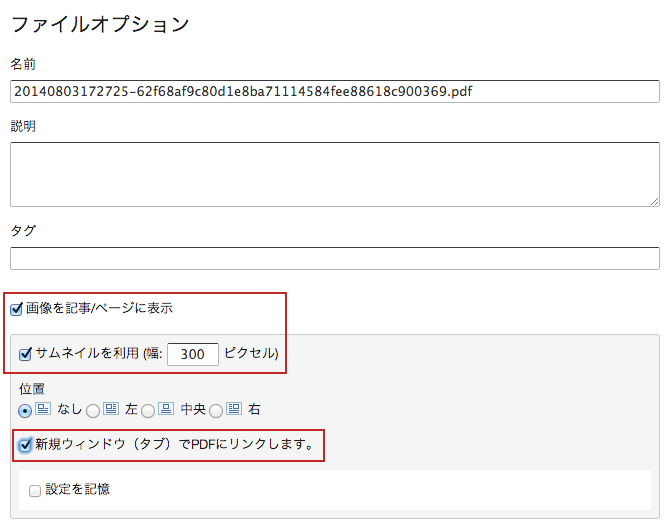Image resolution: width=670 pixels, height=530 pixels.
Task: Click the ファイルオプション heading
Action: (100, 24)
